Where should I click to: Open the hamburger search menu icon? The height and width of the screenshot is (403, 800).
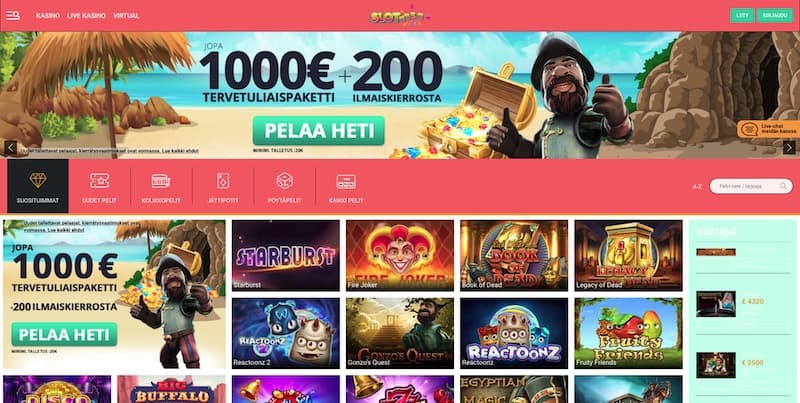13,15
